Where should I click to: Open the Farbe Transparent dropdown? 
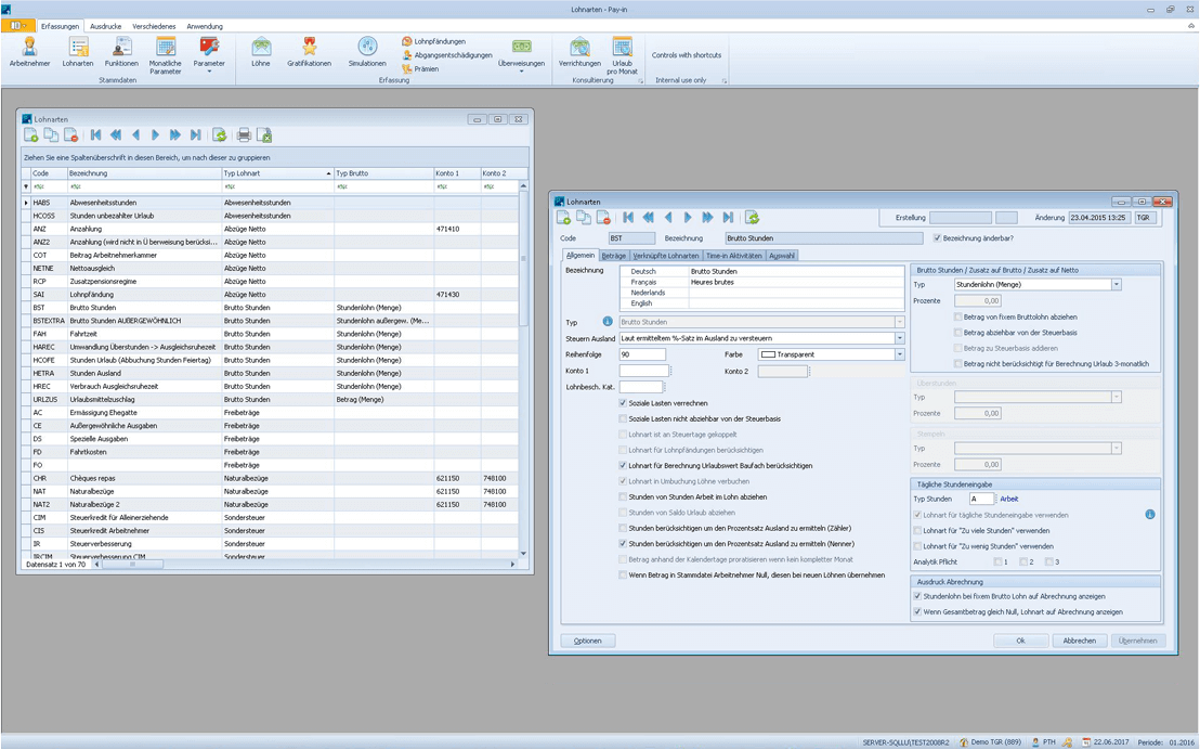(x=899, y=355)
